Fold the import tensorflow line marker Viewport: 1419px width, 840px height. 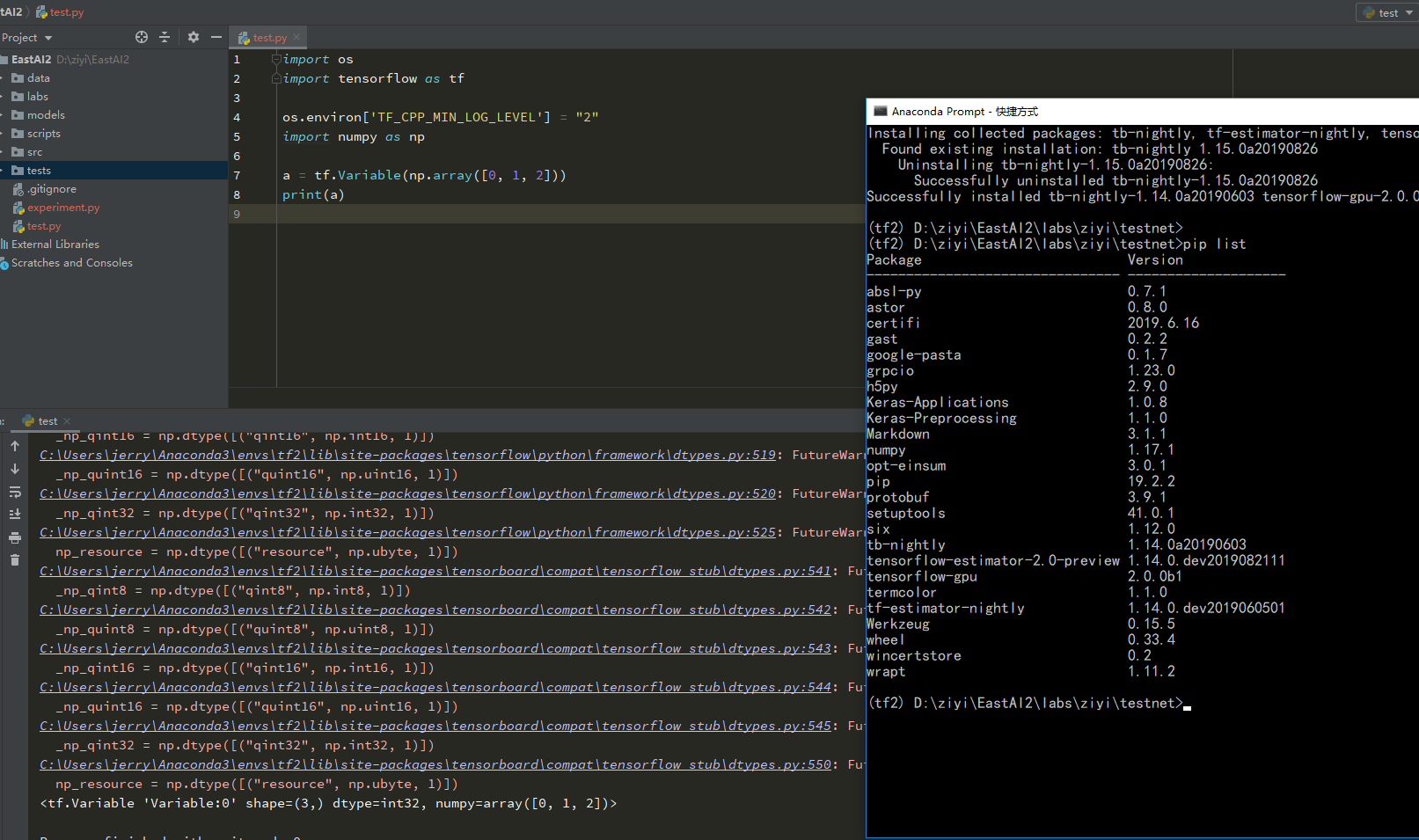276,78
